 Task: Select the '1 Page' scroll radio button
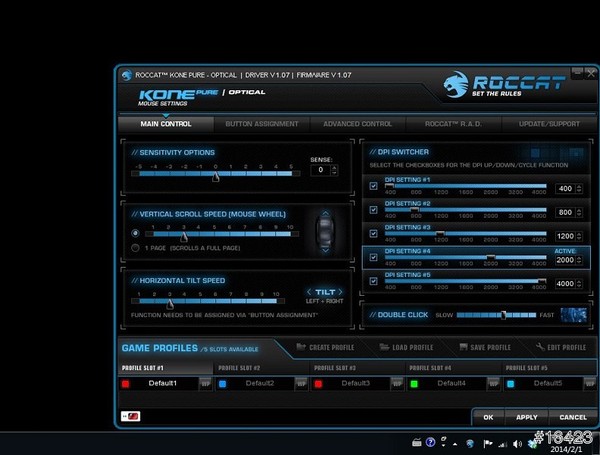coord(136,248)
